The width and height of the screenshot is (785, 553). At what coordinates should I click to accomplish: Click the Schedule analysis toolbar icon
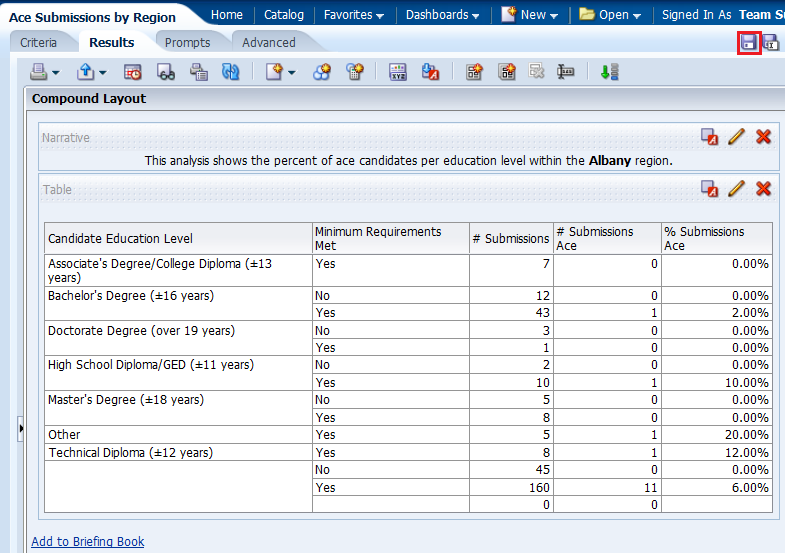pyautogui.click(x=133, y=72)
